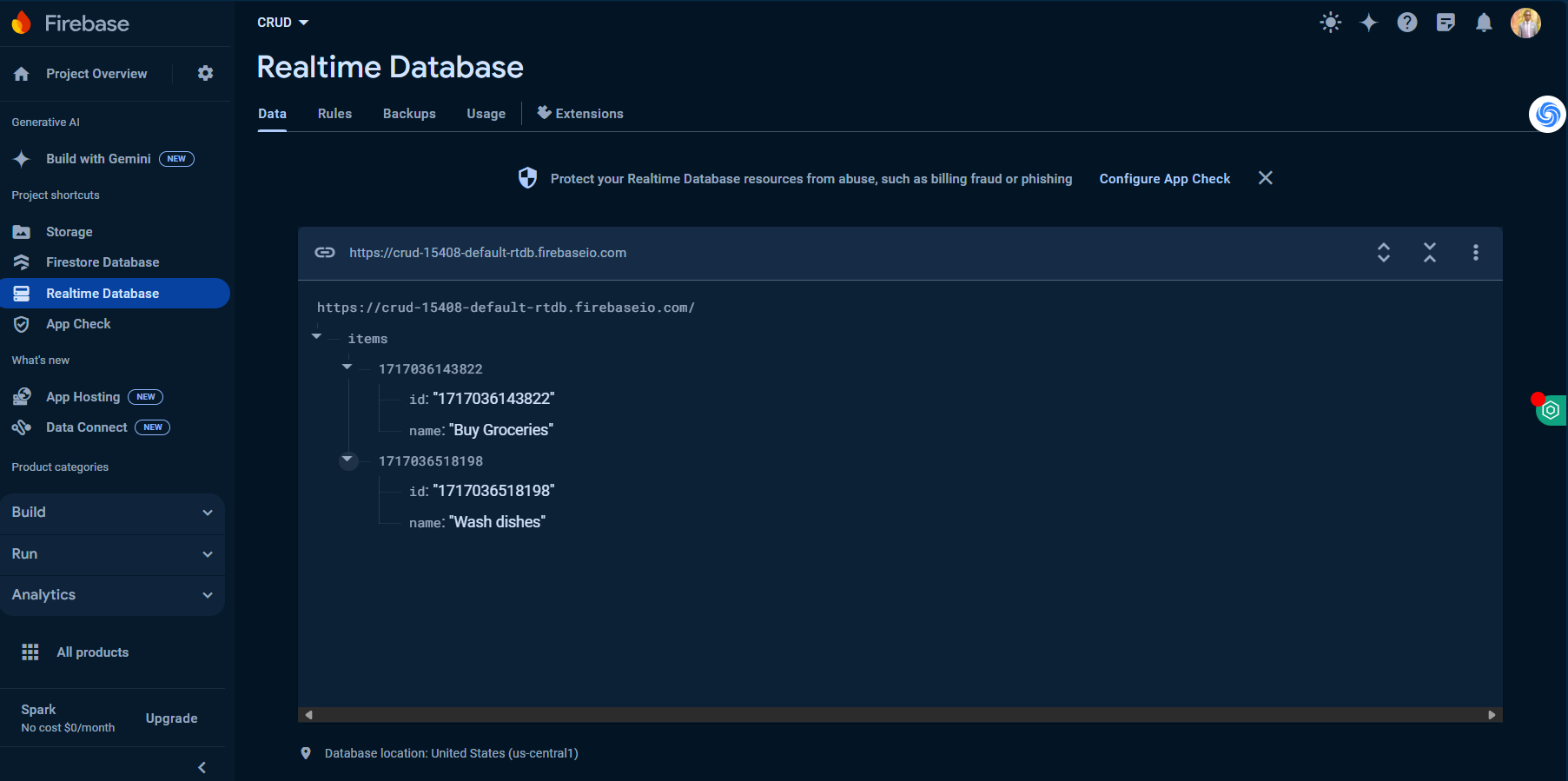
Task: Switch to the Backups tab
Action: pos(409,114)
